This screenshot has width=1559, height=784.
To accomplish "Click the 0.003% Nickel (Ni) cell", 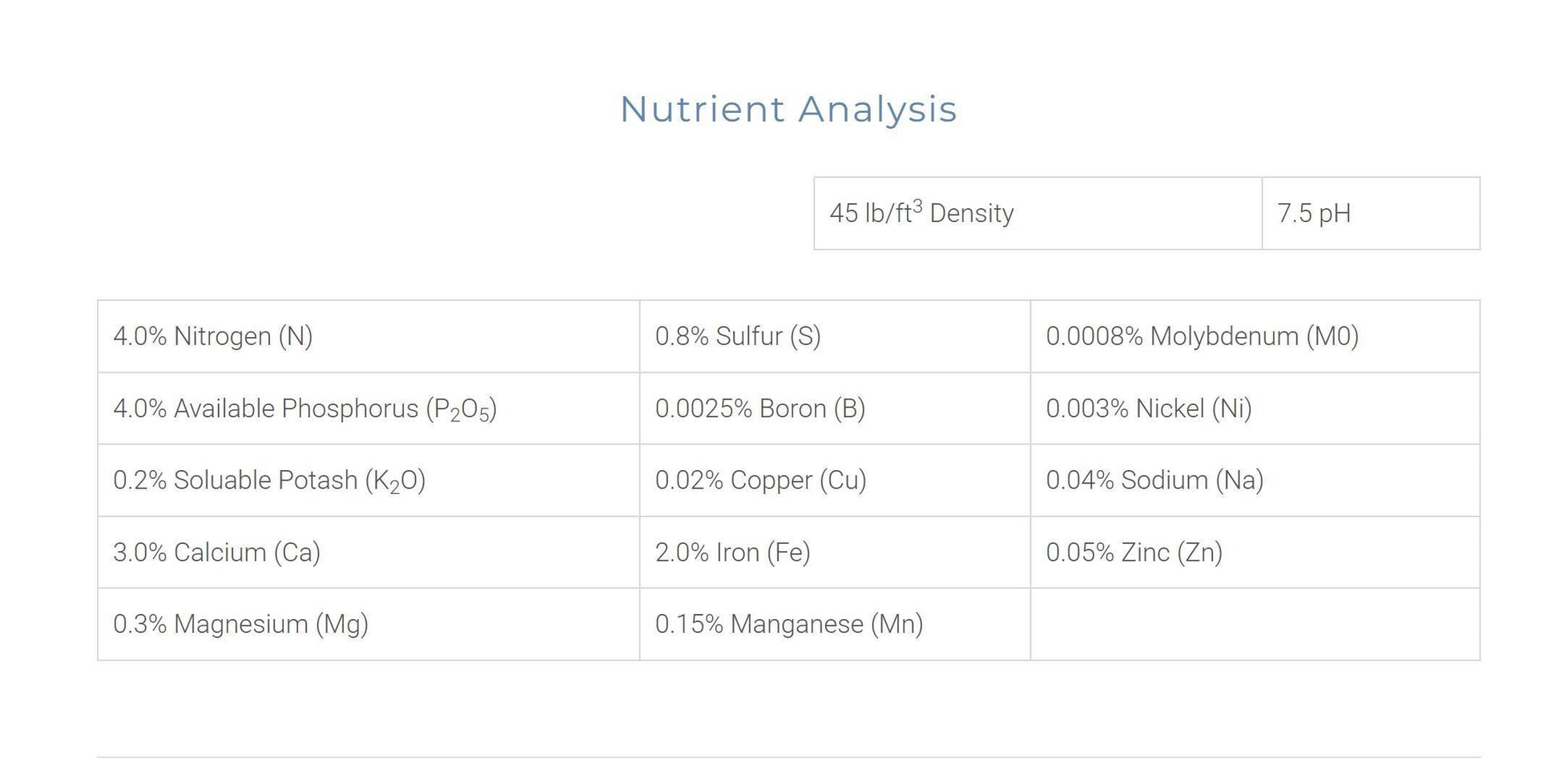I will [1149, 408].
